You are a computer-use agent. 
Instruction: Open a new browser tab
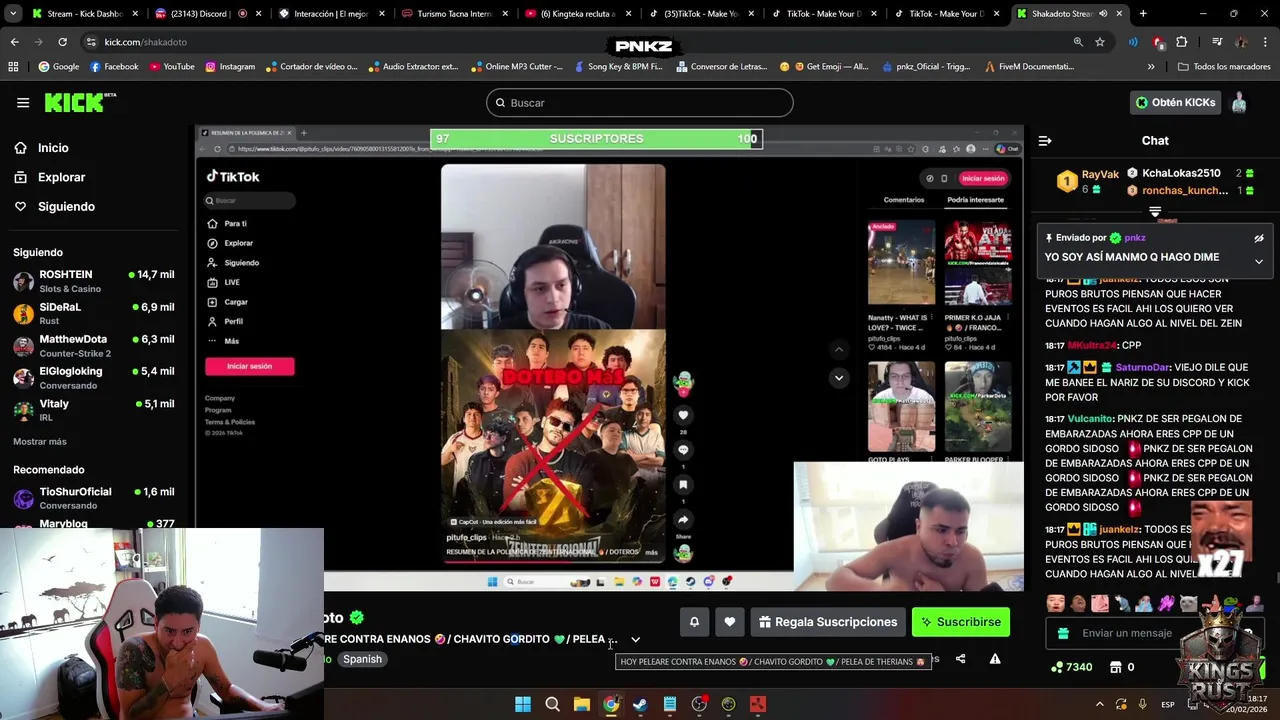(x=1143, y=14)
